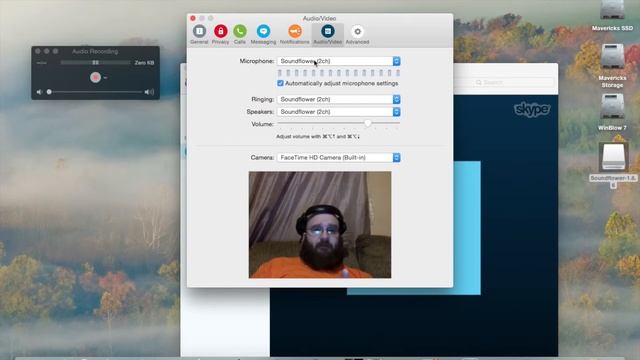Expand the Camera selection dropdown

click(x=339, y=157)
